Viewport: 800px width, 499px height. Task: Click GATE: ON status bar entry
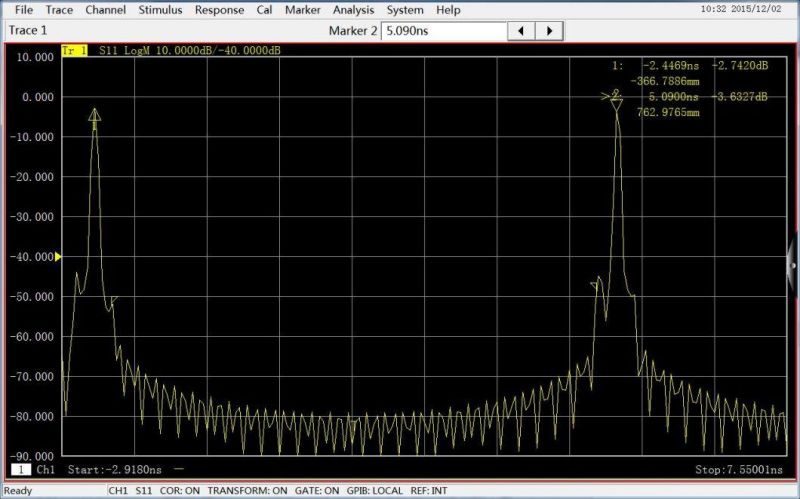tap(317, 491)
